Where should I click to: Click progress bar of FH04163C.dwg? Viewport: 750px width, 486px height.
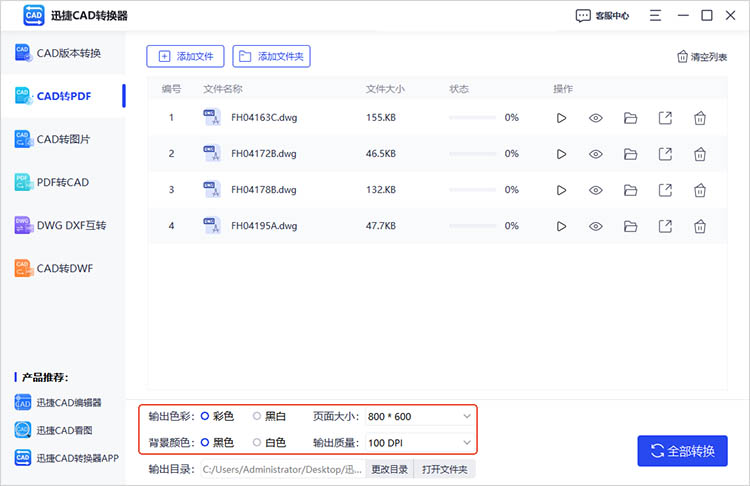[x=472, y=118]
